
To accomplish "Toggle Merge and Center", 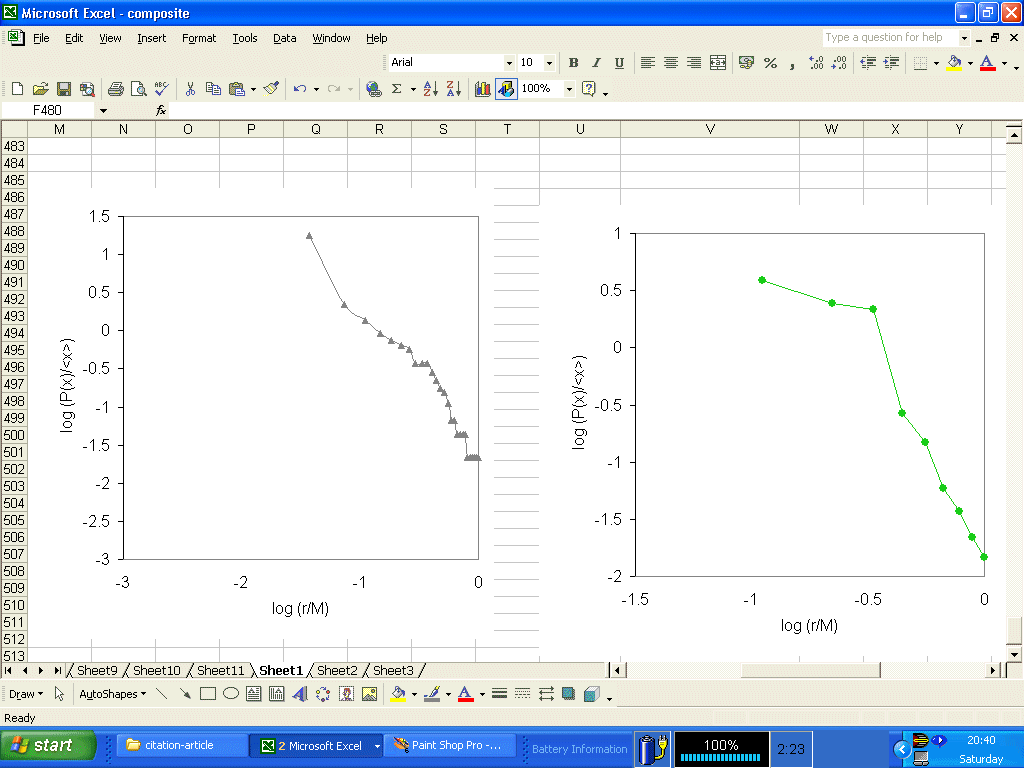I will pos(718,63).
